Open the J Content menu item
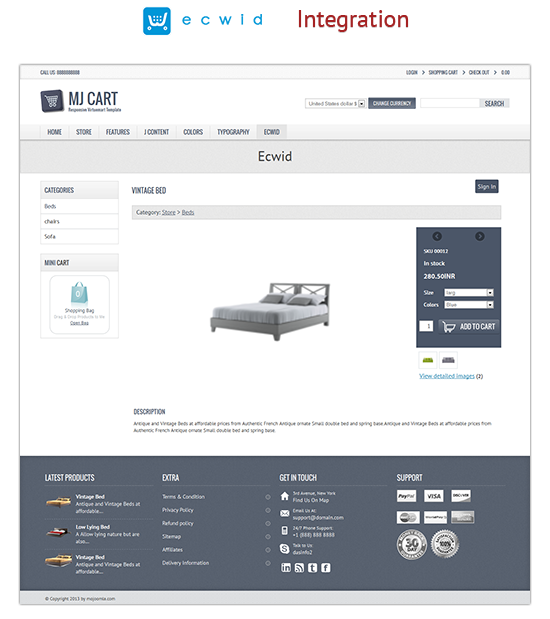Screen dimensions: 550x619 click(156, 132)
